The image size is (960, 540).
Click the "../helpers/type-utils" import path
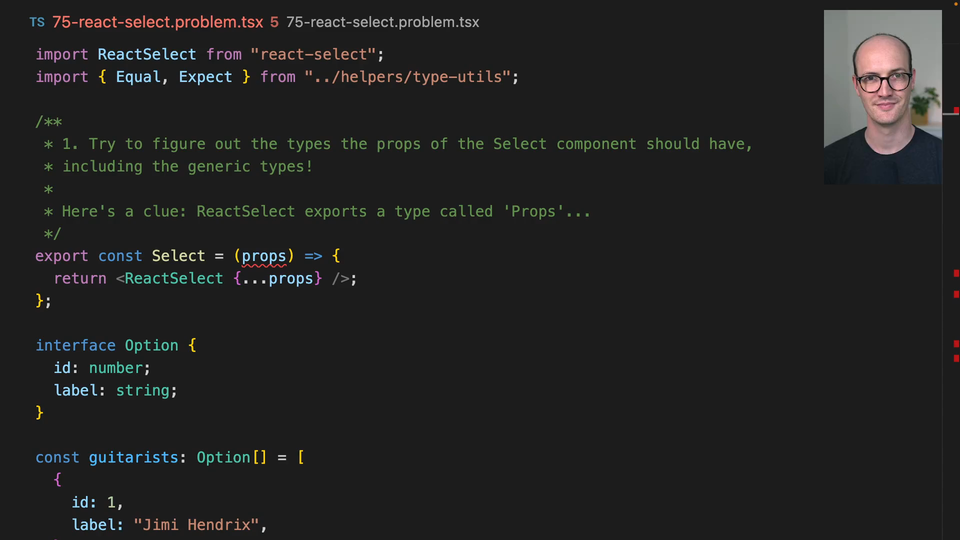pos(412,77)
